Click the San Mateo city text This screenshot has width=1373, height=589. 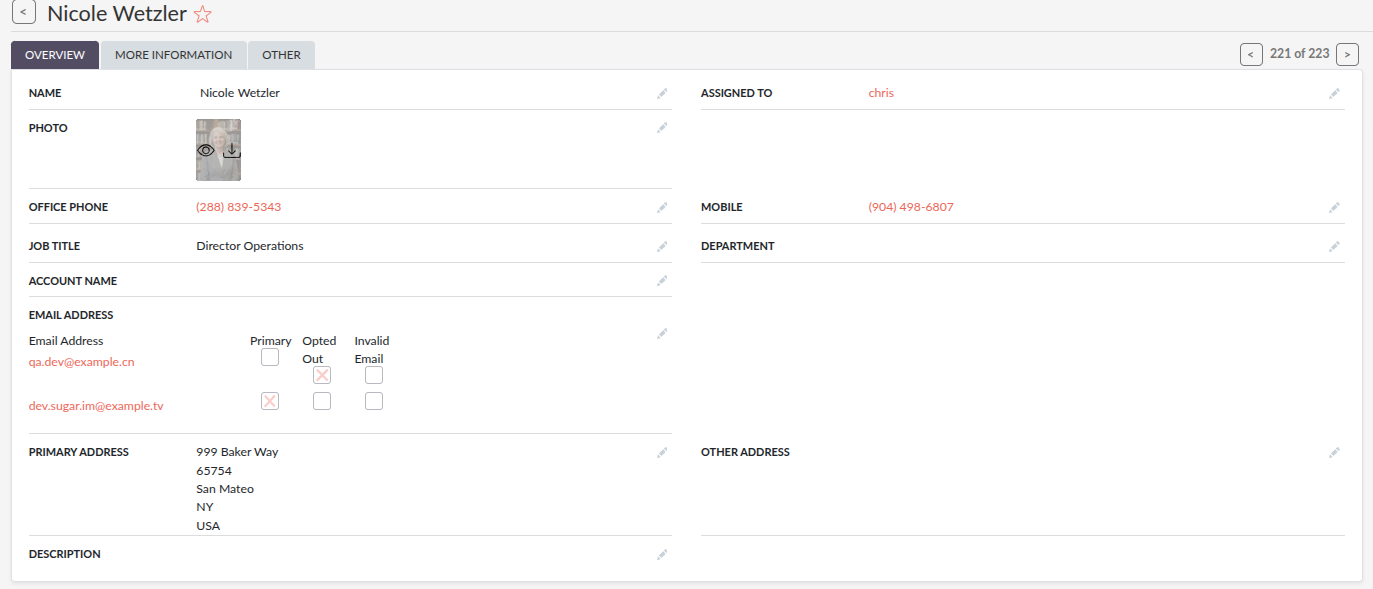[x=225, y=489]
